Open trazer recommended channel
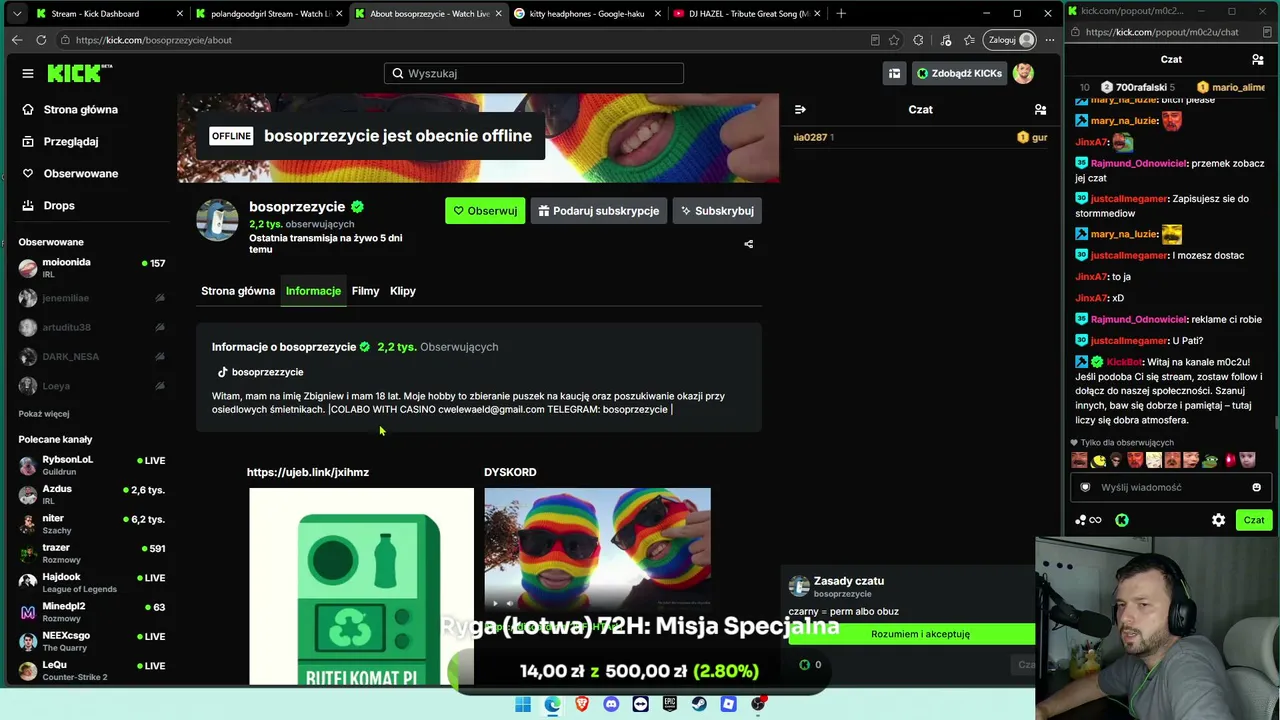The width and height of the screenshot is (1280, 720). pos(90,553)
